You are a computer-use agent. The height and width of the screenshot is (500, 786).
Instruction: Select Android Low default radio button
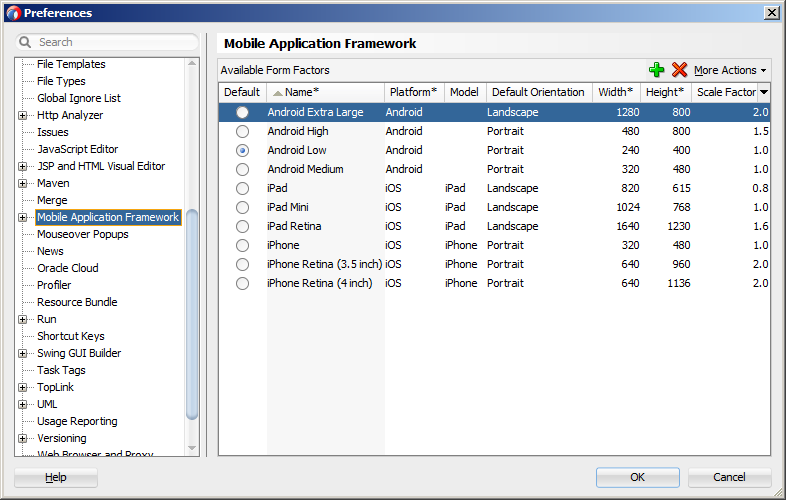pos(243,150)
